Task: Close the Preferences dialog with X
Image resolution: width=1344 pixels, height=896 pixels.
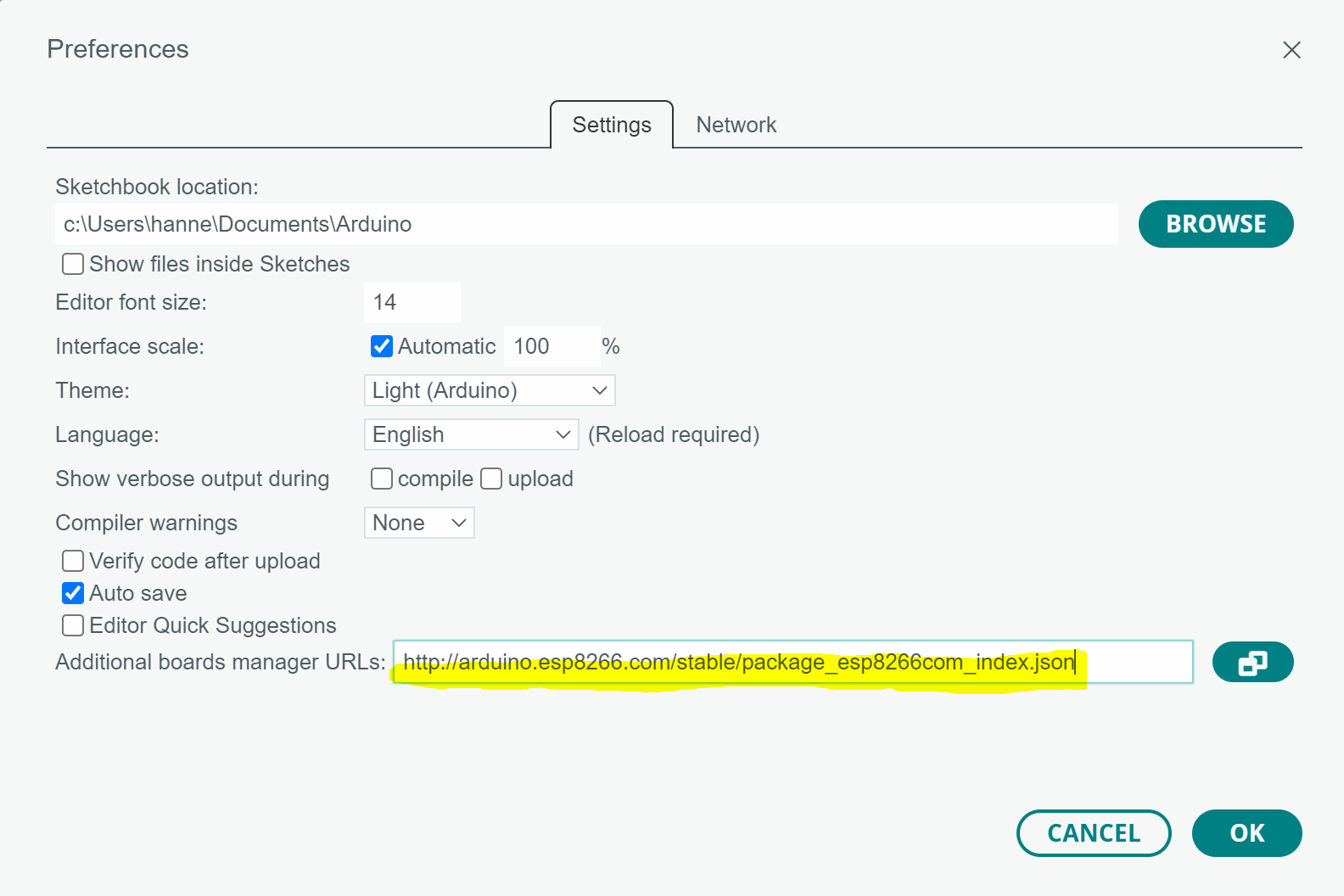Action: point(1291,50)
